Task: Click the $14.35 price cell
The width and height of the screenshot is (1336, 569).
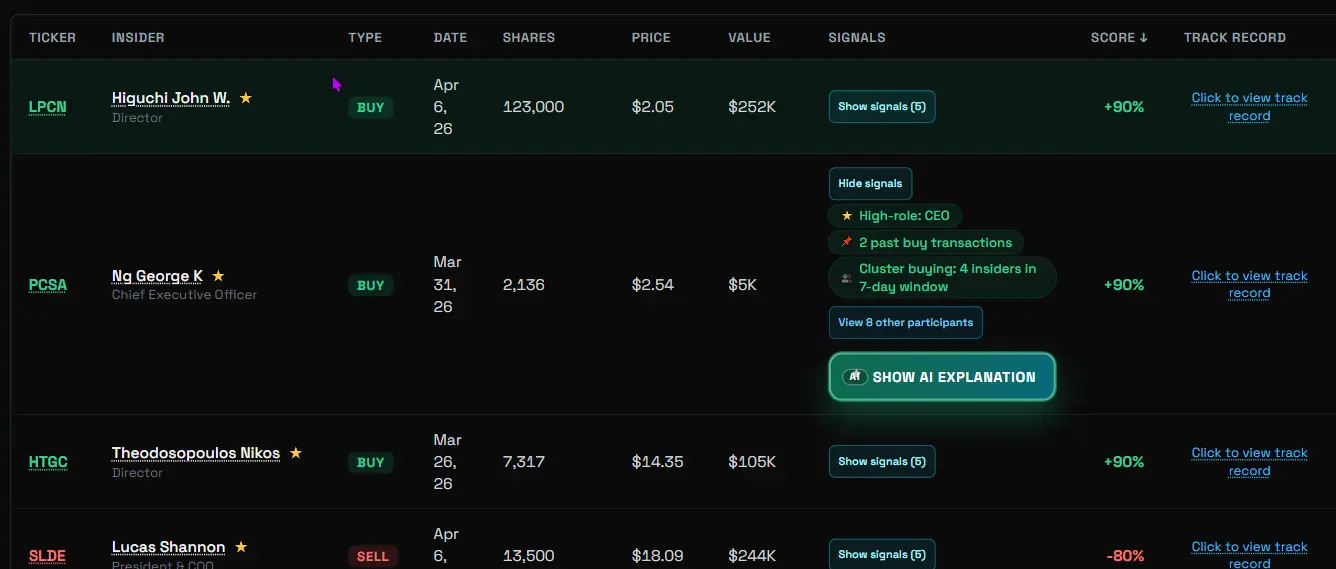Action: (657, 462)
